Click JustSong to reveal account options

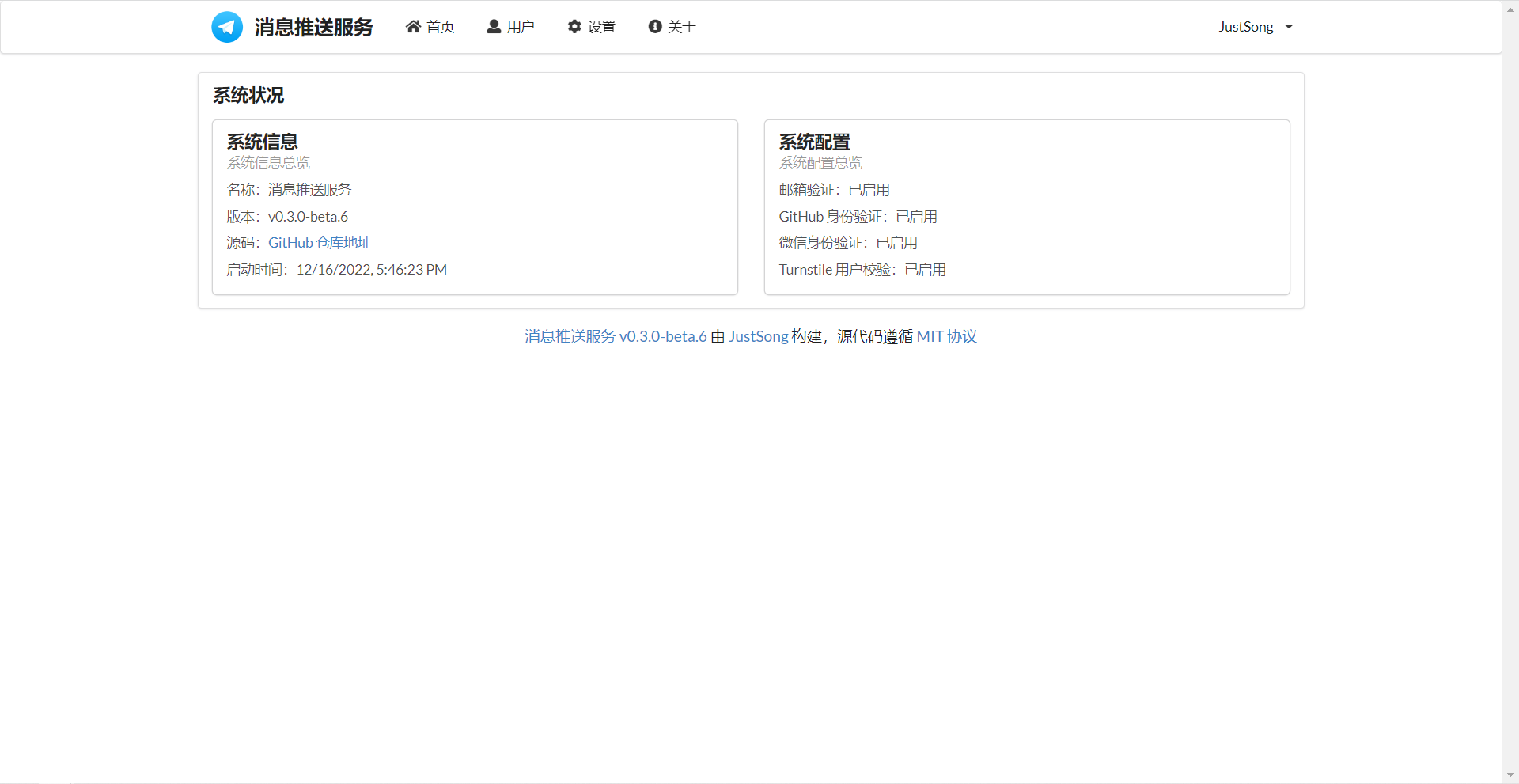(1244, 26)
